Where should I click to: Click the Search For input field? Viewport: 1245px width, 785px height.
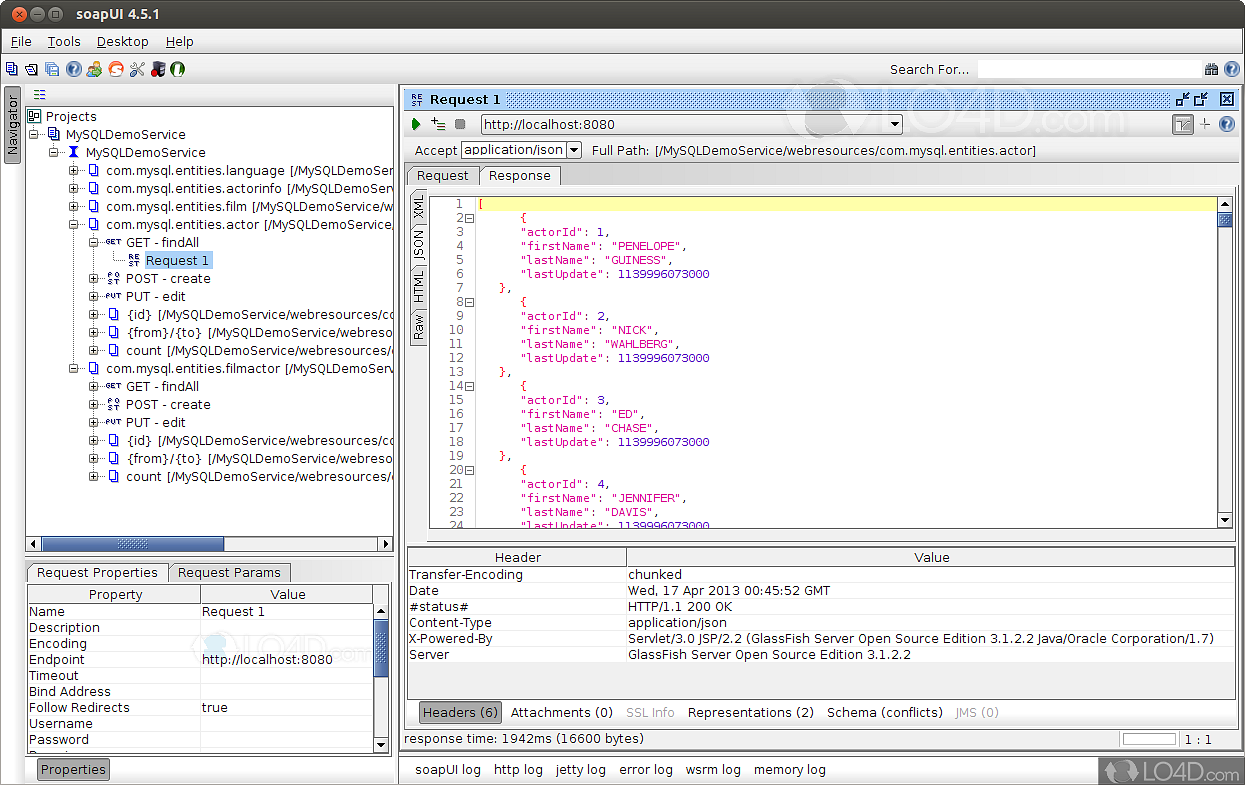click(x=1088, y=69)
